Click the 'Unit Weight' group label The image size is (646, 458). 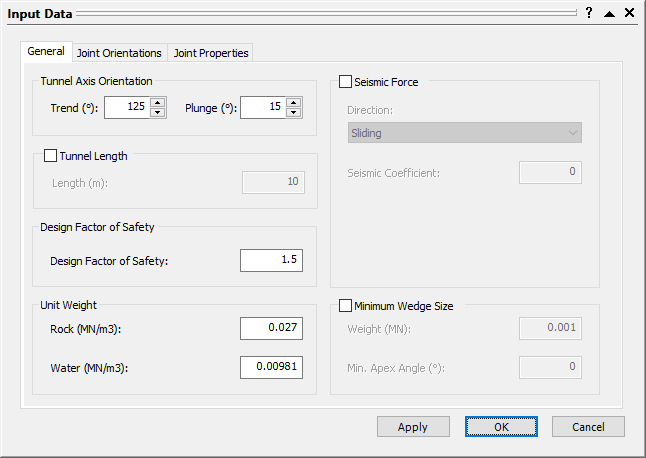[68, 305]
